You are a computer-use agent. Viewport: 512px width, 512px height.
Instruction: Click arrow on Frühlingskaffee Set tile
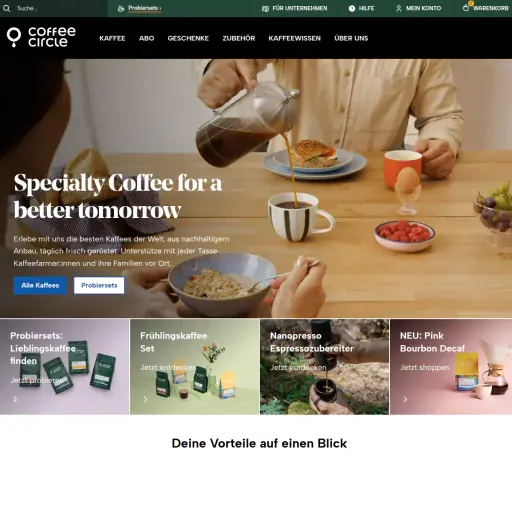click(145, 399)
